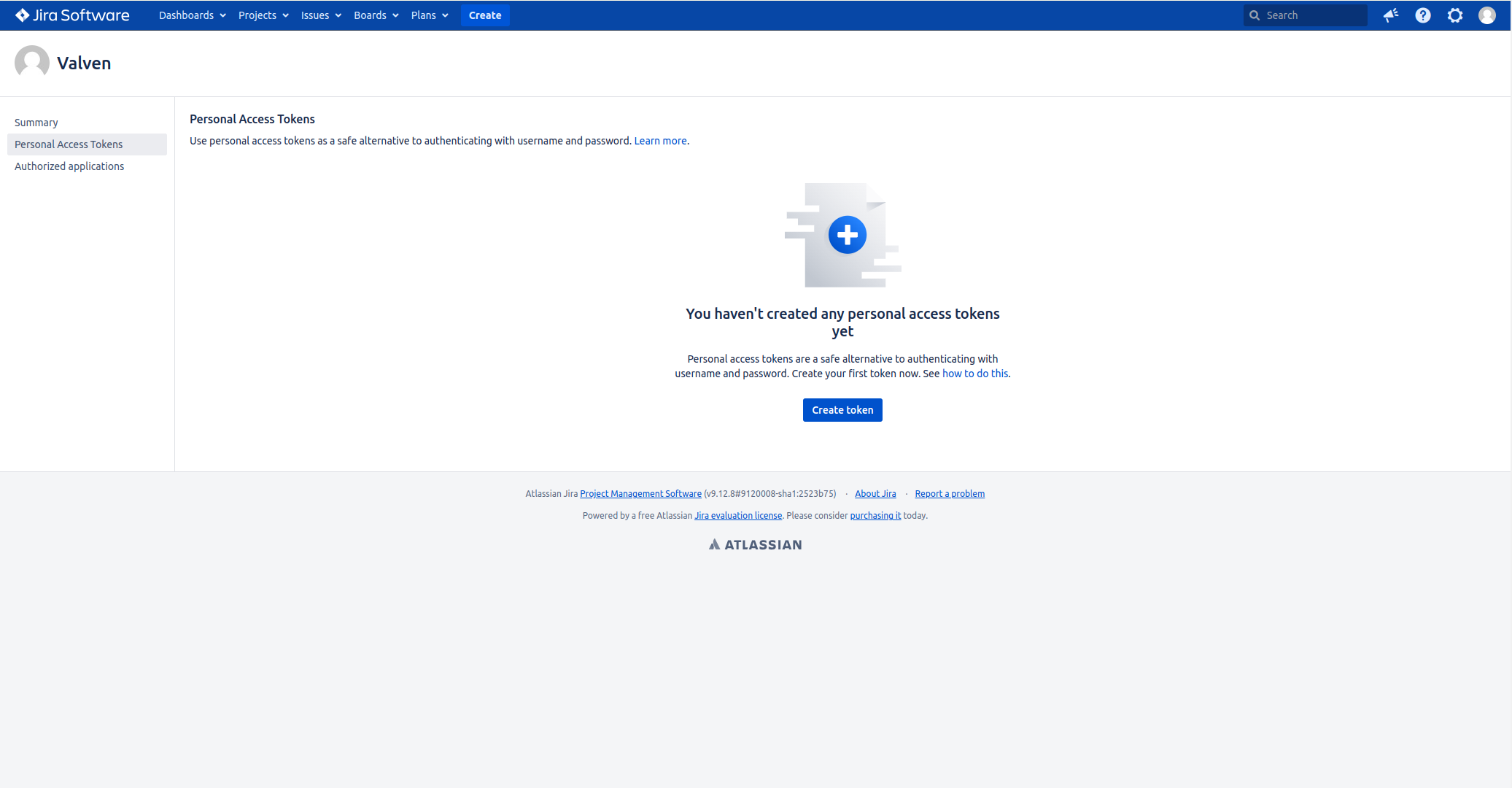Click the Valven username heading

(84, 63)
